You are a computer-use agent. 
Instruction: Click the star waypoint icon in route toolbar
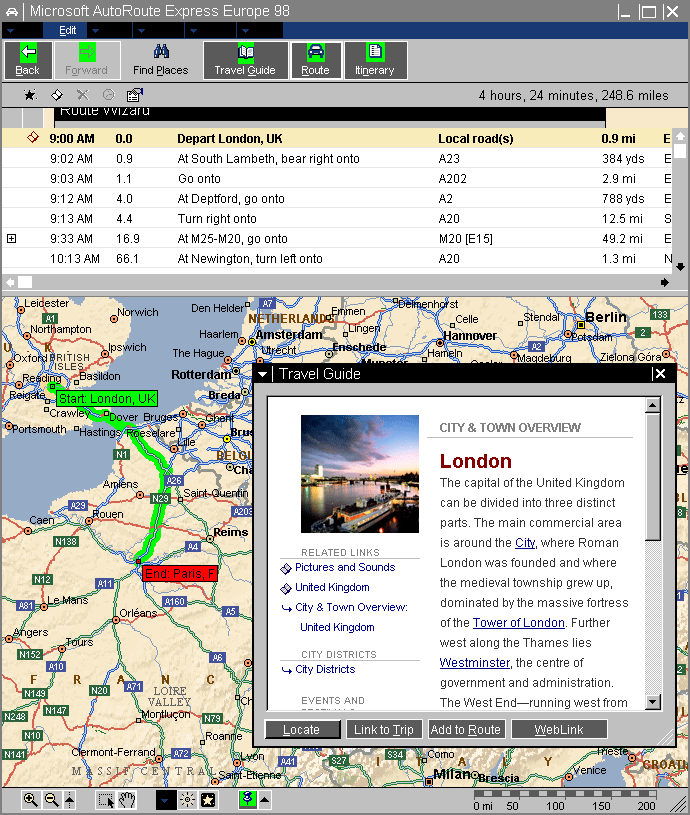(x=30, y=95)
